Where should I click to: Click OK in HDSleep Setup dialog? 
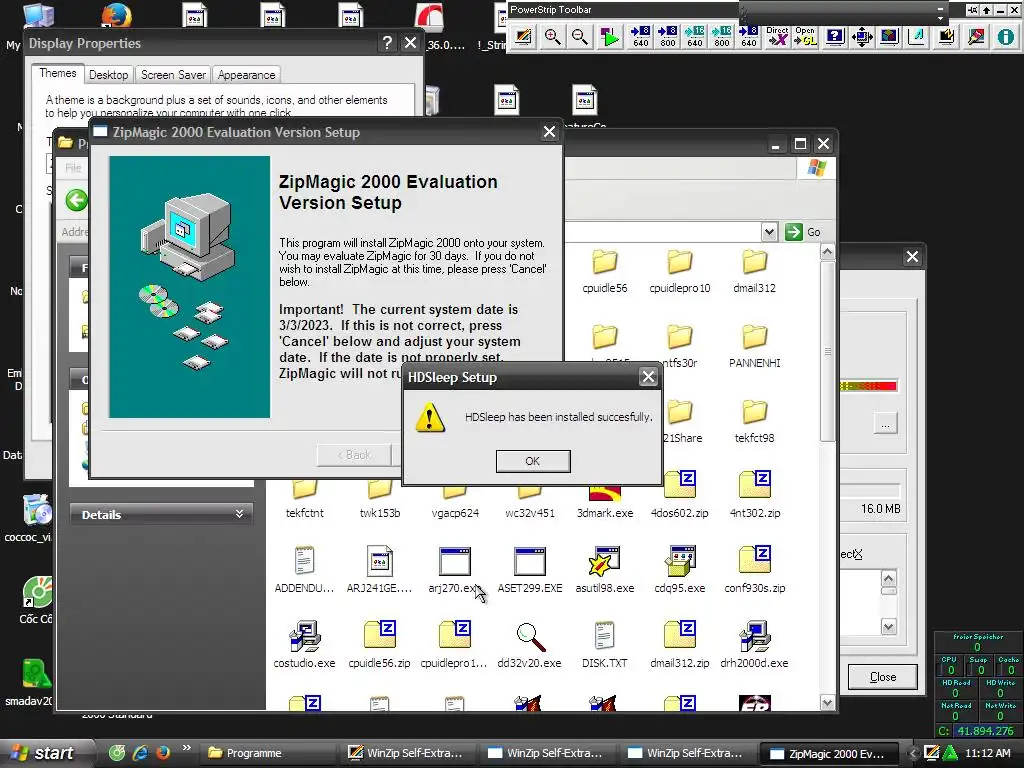tap(533, 461)
